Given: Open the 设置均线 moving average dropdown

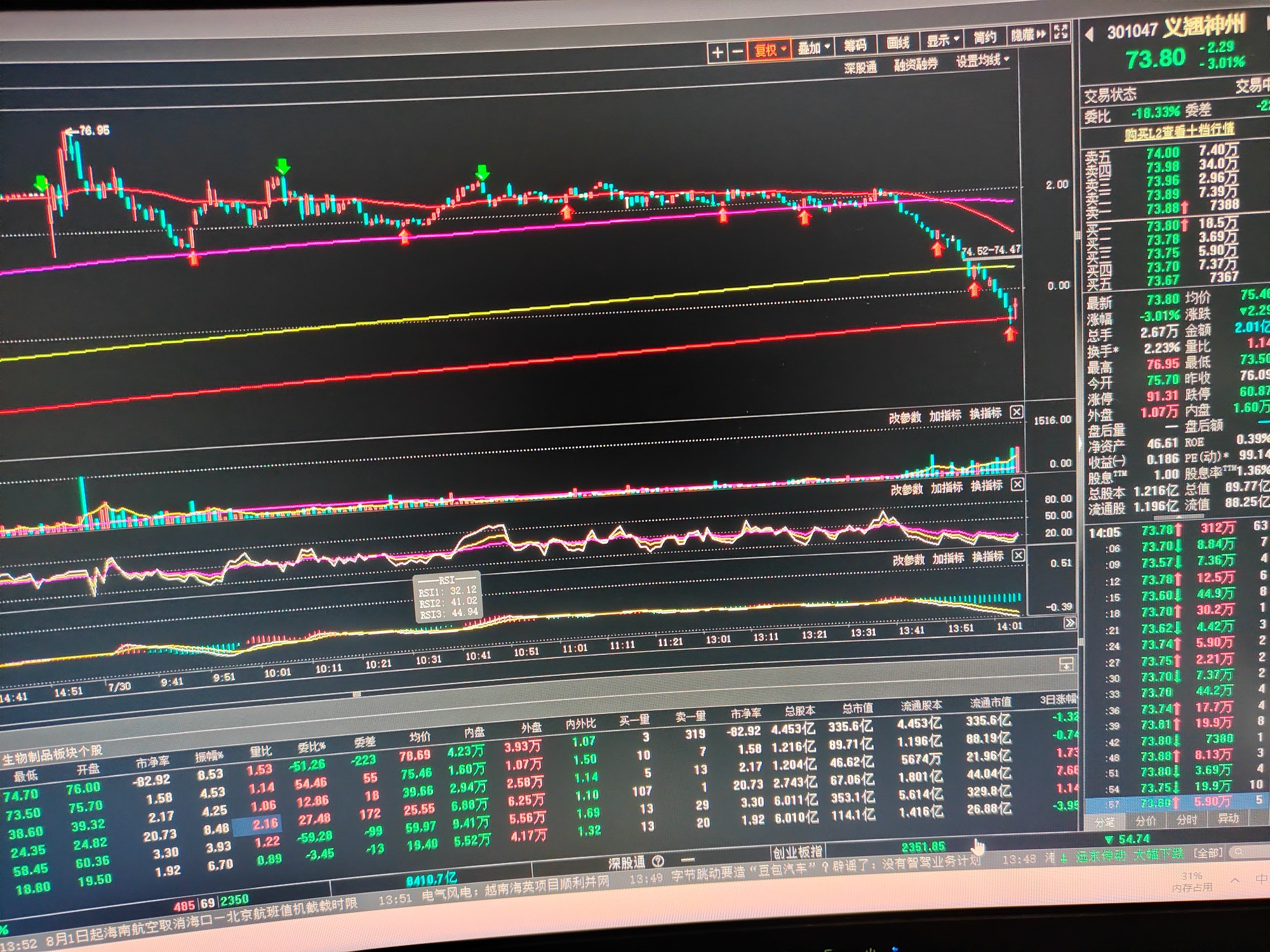Looking at the screenshot, I should (x=982, y=61).
